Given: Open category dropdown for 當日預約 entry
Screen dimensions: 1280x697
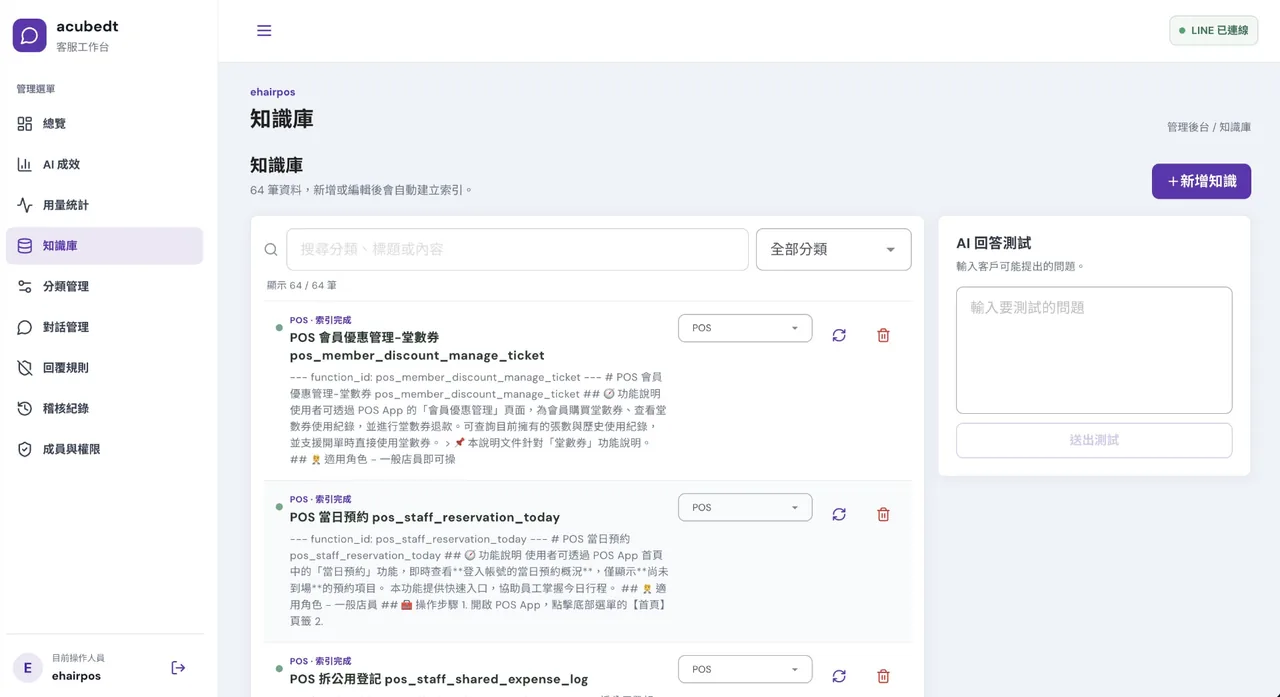Looking at the screenshot, I should pos(745,507).
